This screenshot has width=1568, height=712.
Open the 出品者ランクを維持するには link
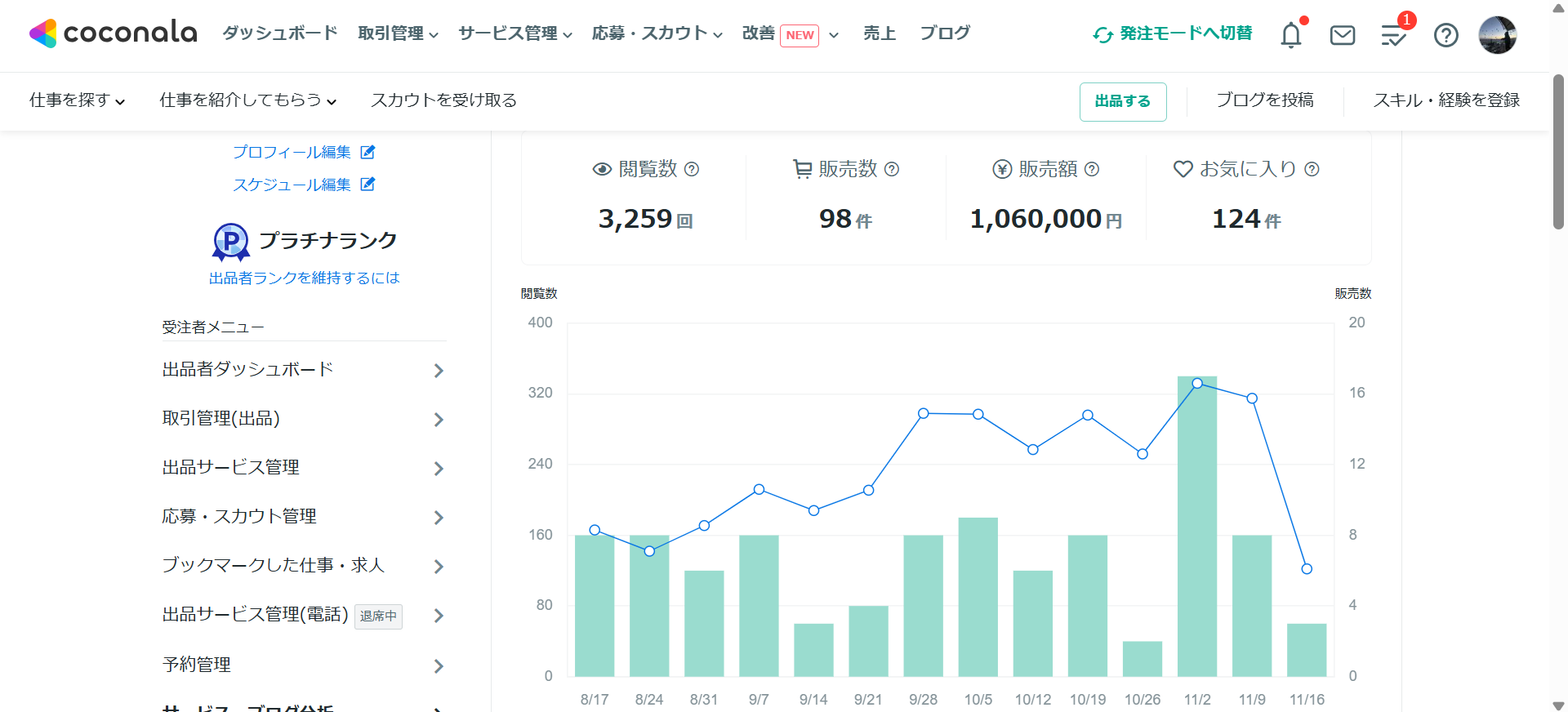(304, 278)
